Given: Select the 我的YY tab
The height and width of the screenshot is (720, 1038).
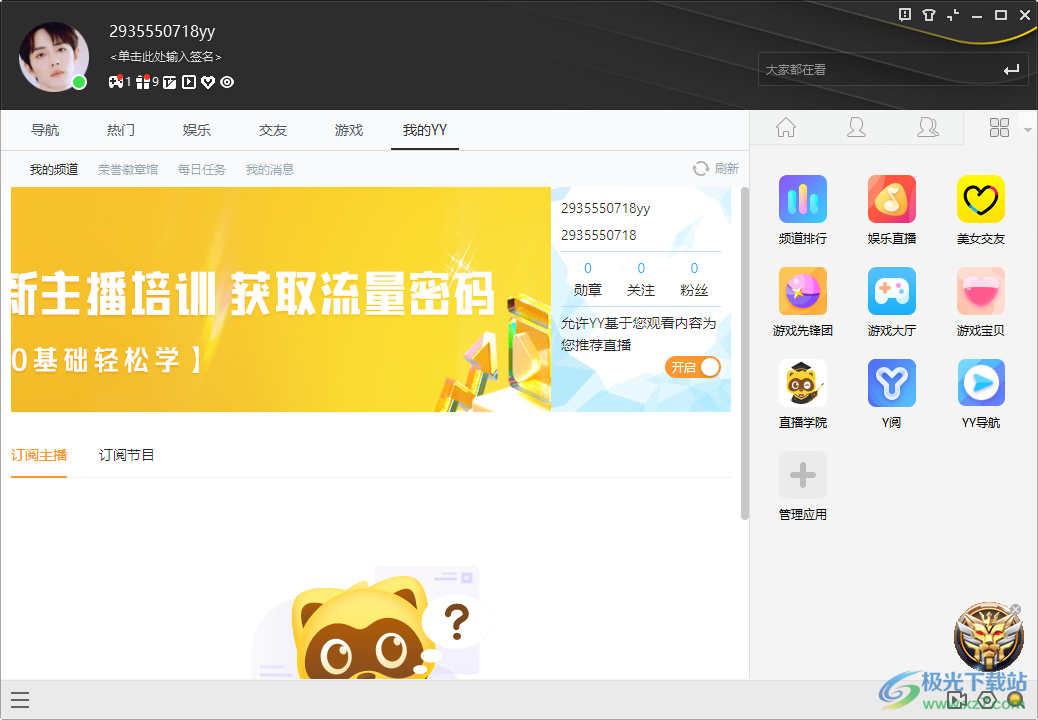Looking at the screenshot, I should (x=425, y=130).
